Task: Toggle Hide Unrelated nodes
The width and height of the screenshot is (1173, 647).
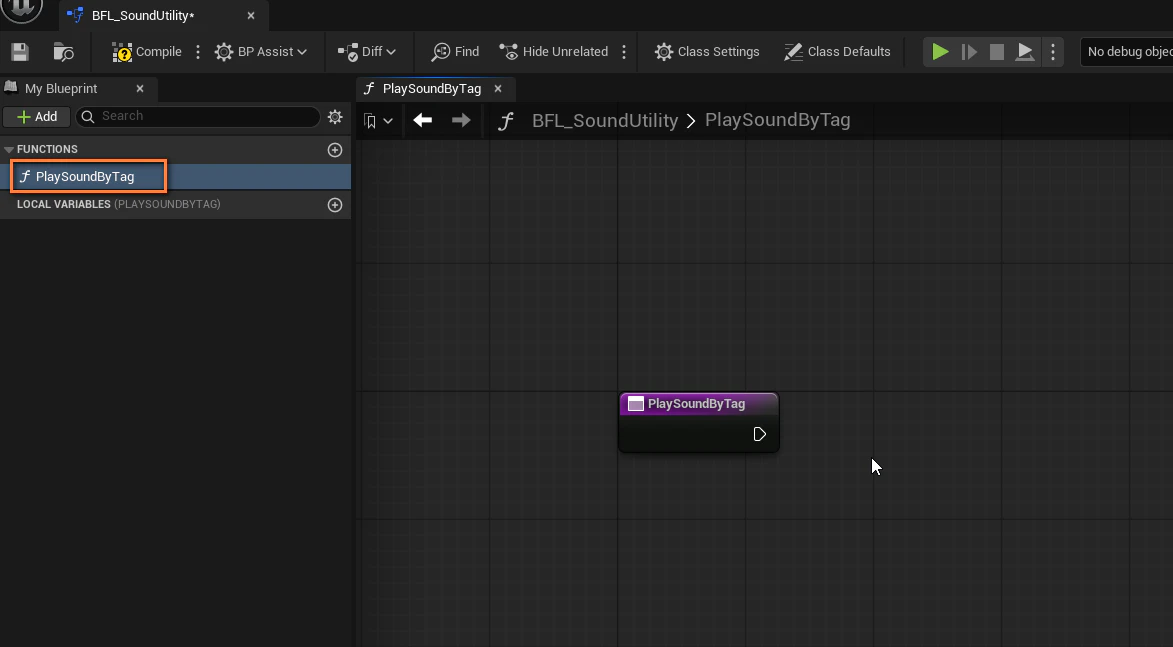Action: (554, 52)
